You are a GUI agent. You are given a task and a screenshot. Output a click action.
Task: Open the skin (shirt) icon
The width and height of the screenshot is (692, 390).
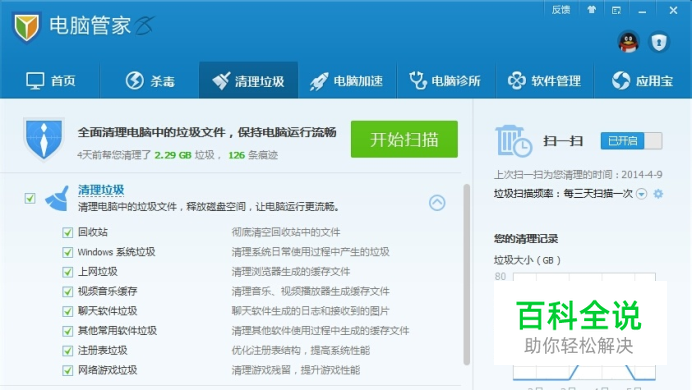[591, 10]
